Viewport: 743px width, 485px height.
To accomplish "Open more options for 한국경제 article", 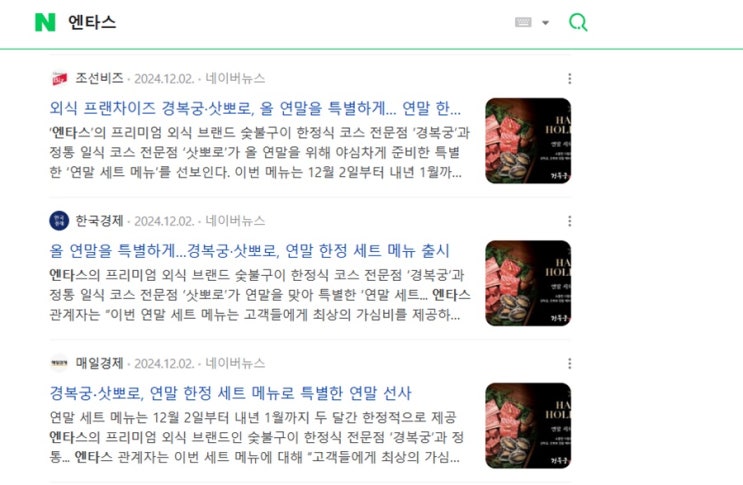I will (570, 221).
